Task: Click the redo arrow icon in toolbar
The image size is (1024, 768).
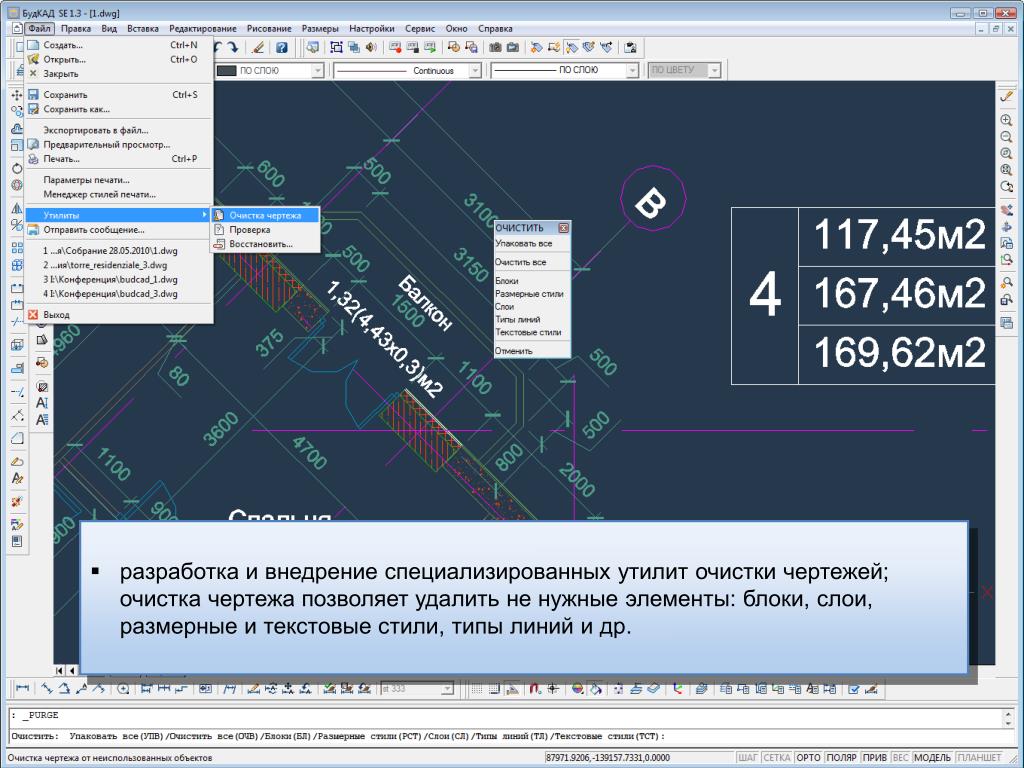Action: (x=233, y=47)
